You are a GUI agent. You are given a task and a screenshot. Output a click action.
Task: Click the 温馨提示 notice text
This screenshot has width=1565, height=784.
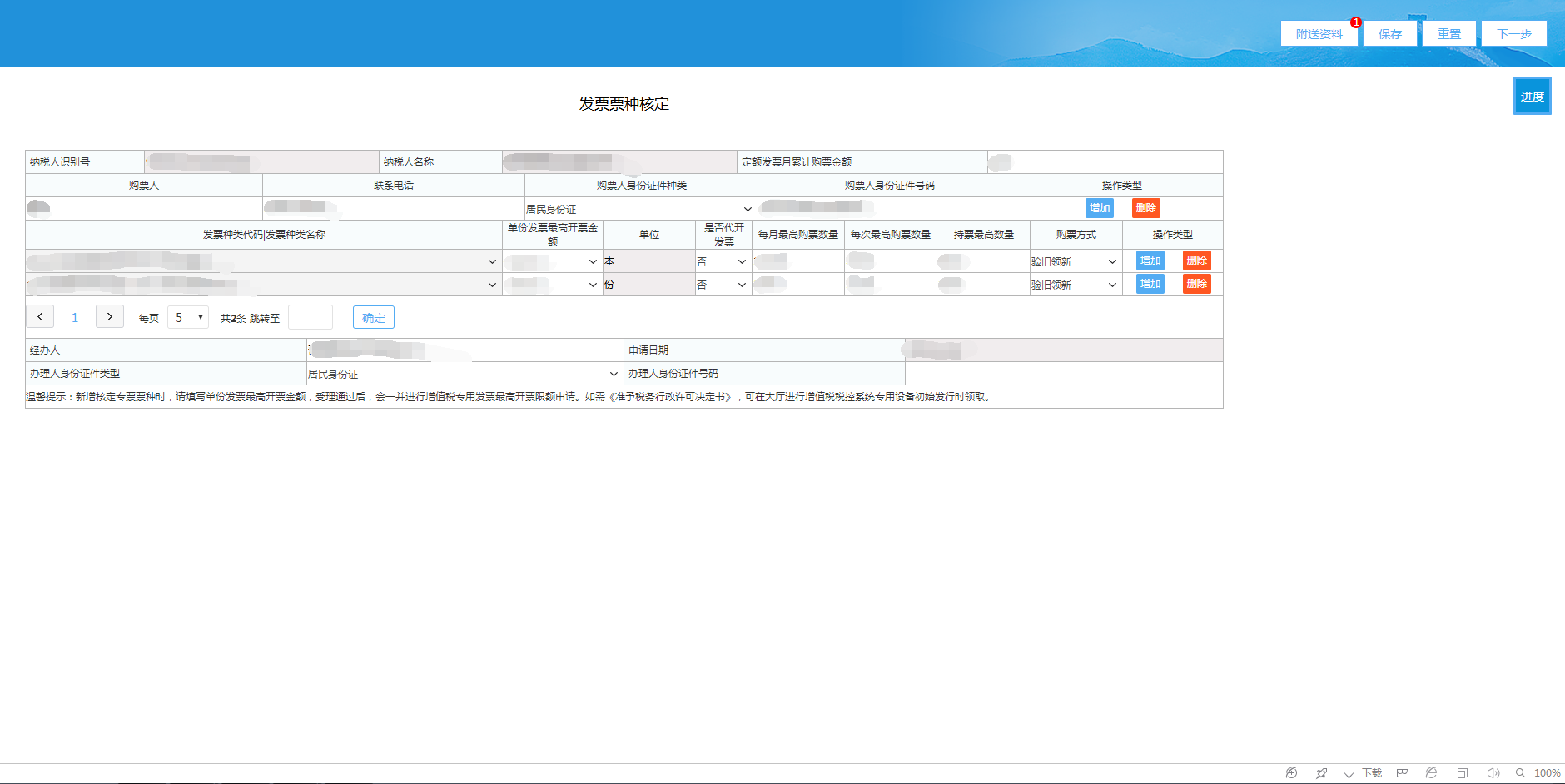pos(509,397)
